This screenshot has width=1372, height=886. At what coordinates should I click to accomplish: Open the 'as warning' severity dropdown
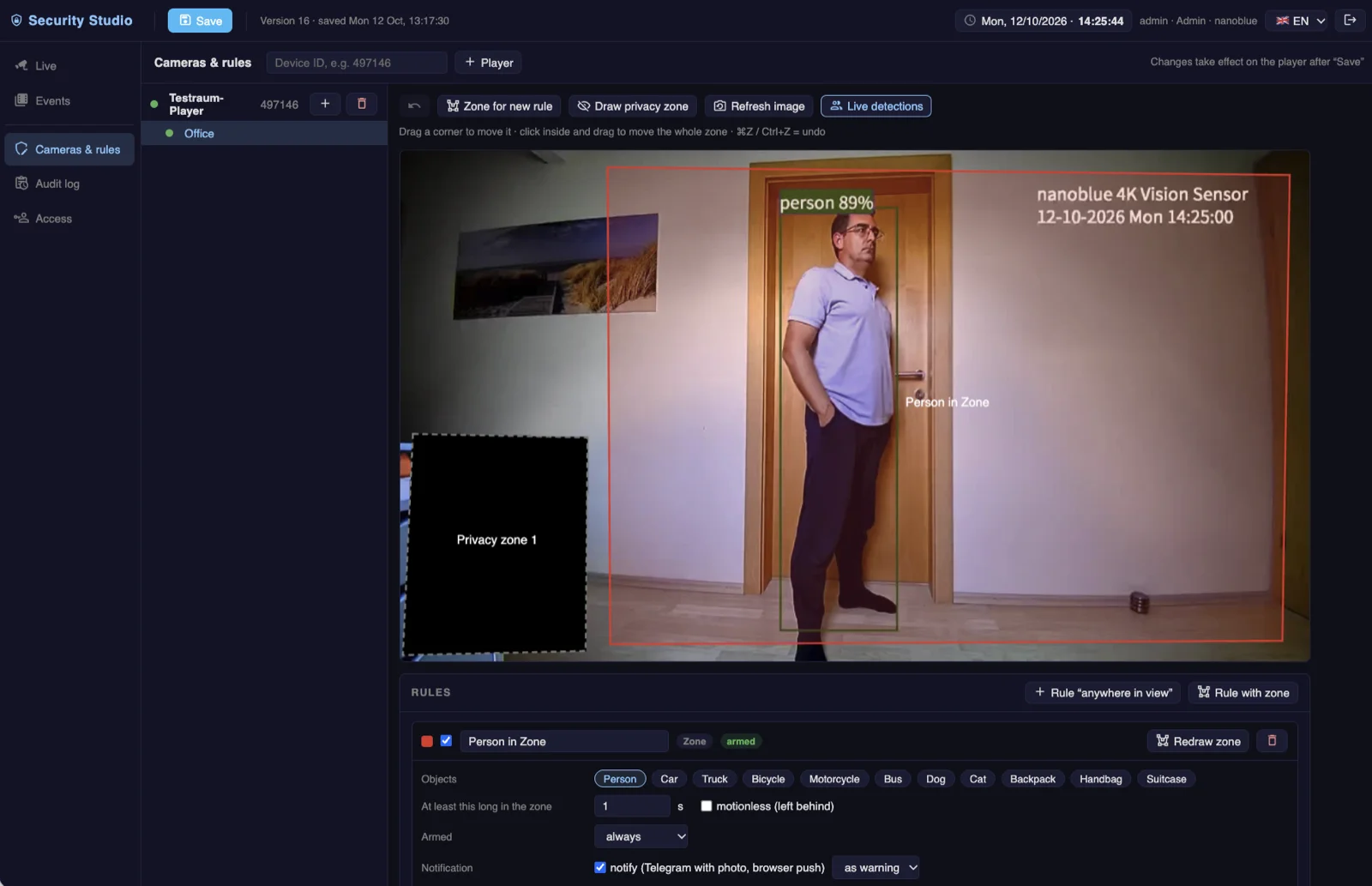point(876,867)
